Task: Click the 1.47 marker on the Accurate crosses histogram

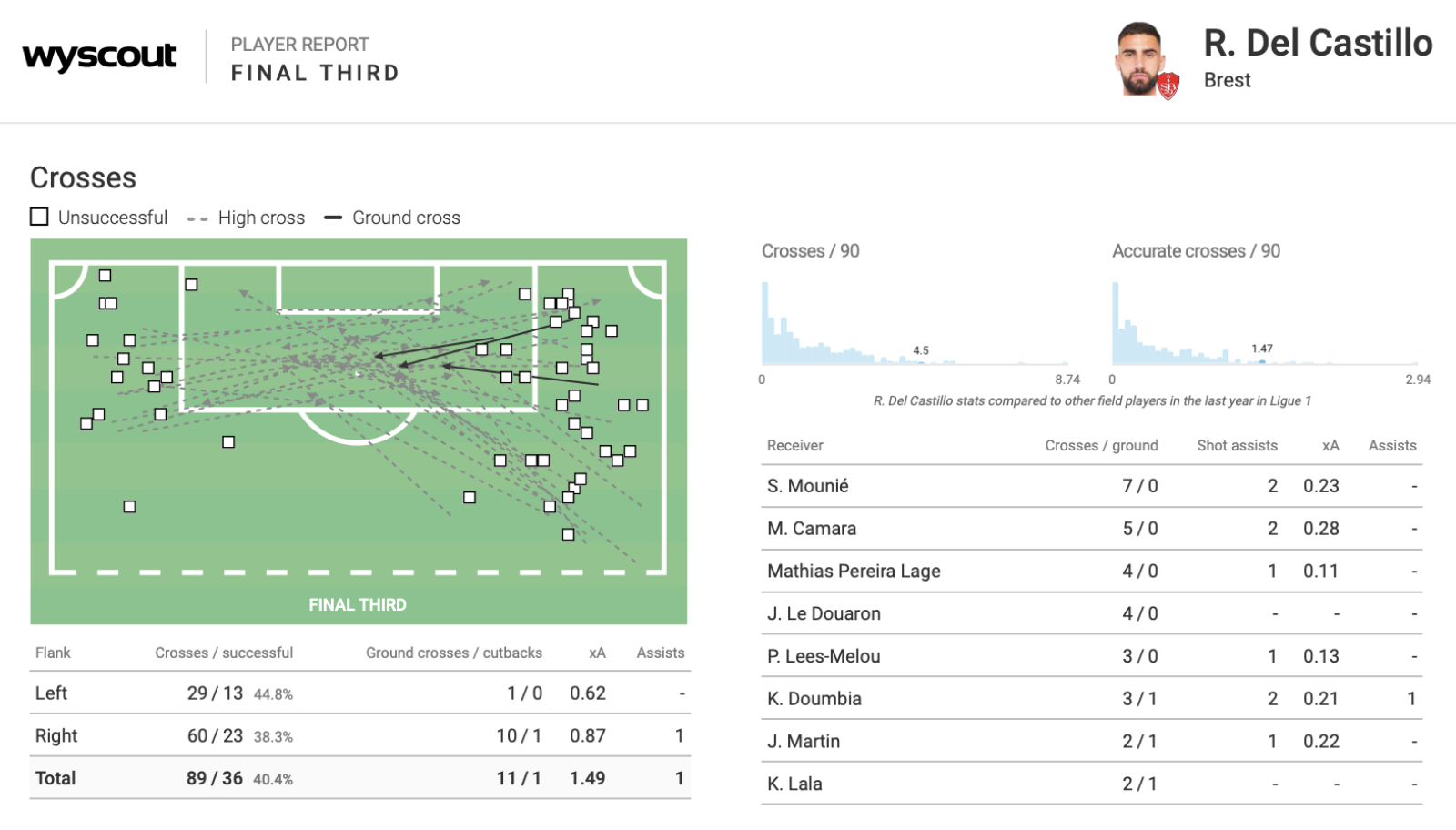Action: click(x=1262, y=349)
